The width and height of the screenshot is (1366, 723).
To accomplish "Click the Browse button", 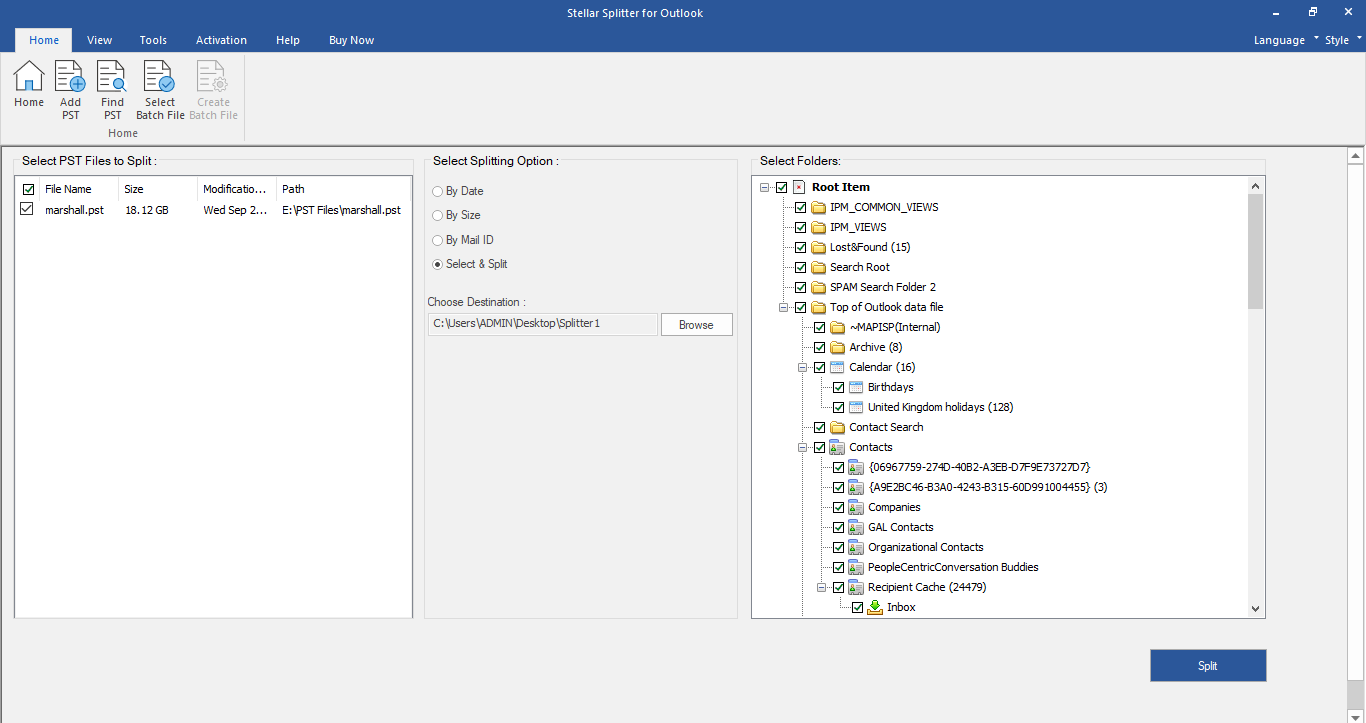I will coord(696,324).
